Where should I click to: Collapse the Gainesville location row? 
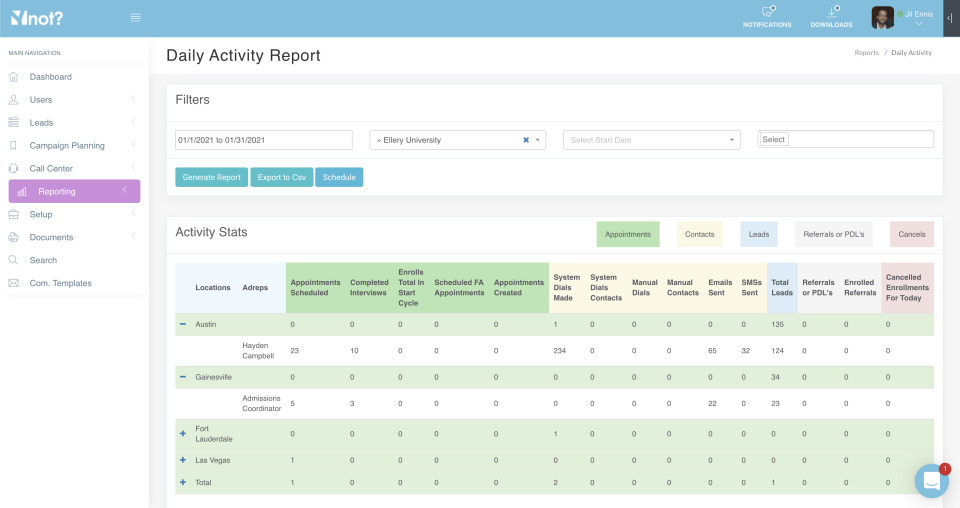click(183, 377)
